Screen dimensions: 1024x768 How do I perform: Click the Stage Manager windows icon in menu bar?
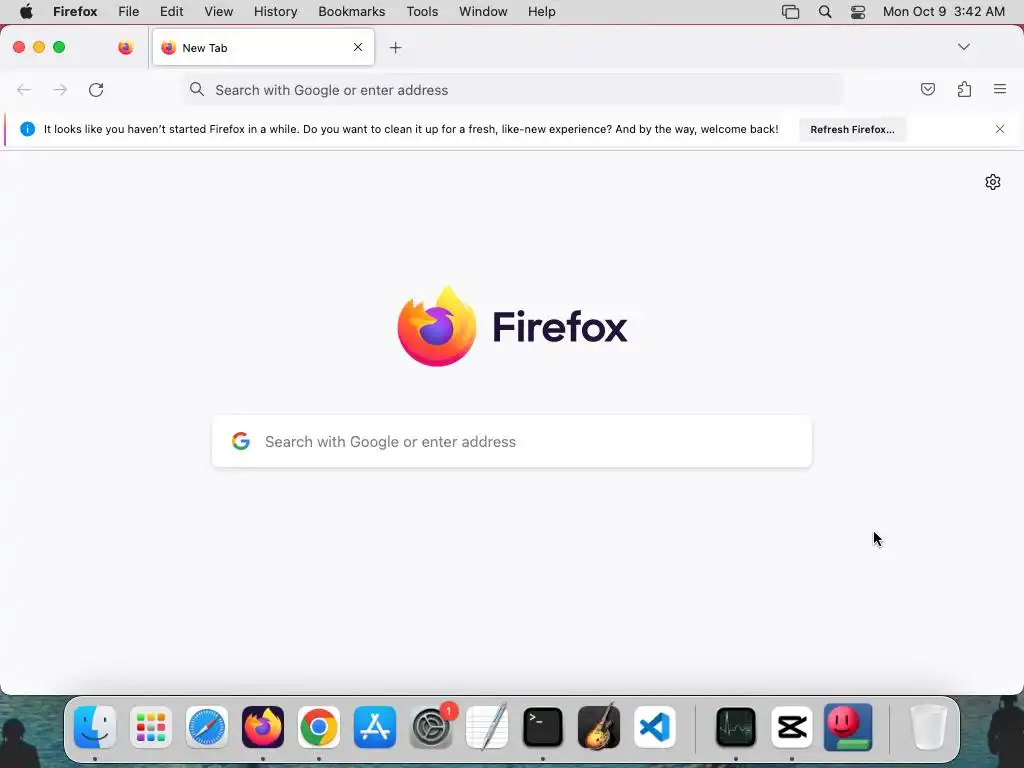(790, 12)
